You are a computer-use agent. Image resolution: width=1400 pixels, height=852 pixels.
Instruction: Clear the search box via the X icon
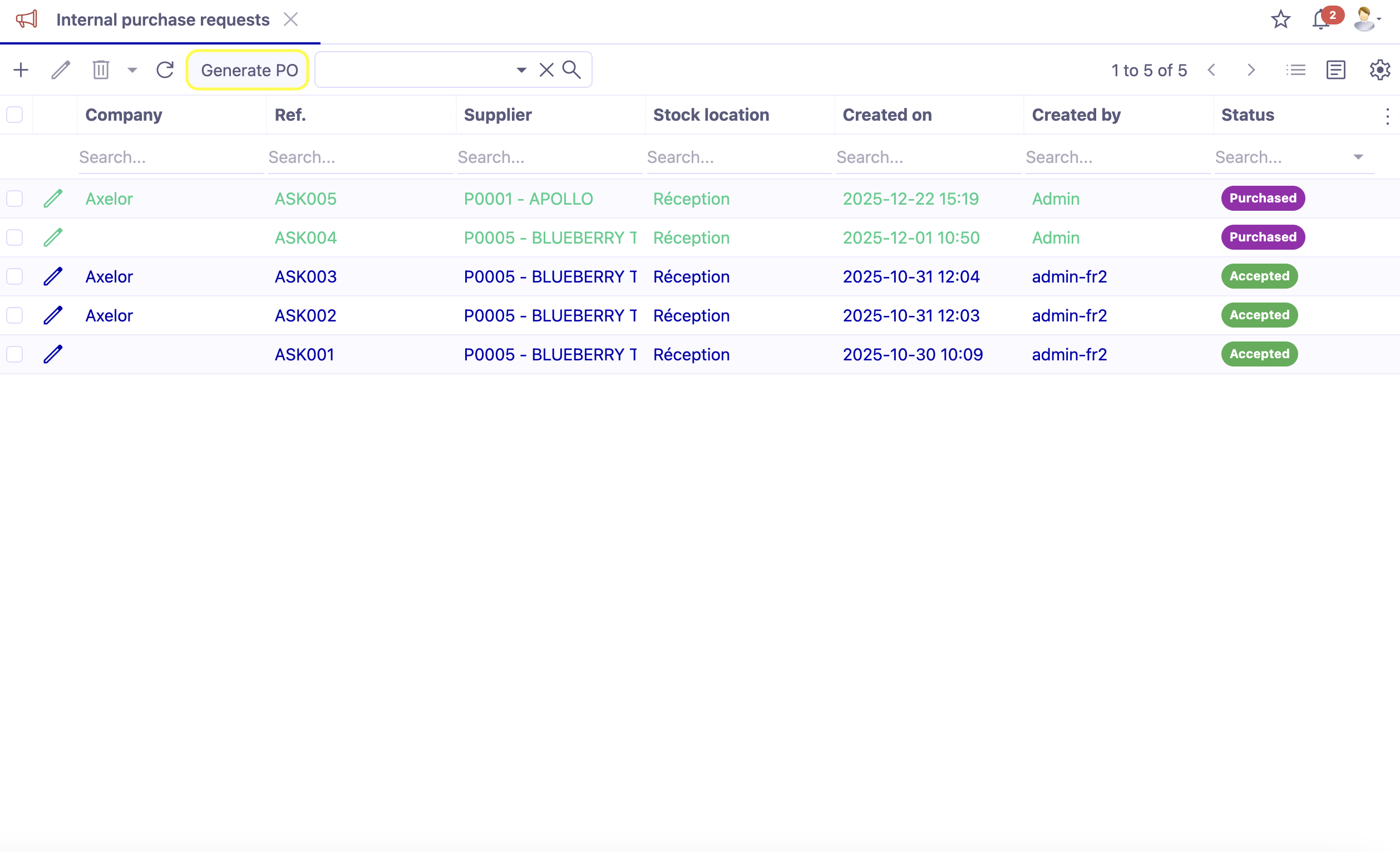pos(545,70)
